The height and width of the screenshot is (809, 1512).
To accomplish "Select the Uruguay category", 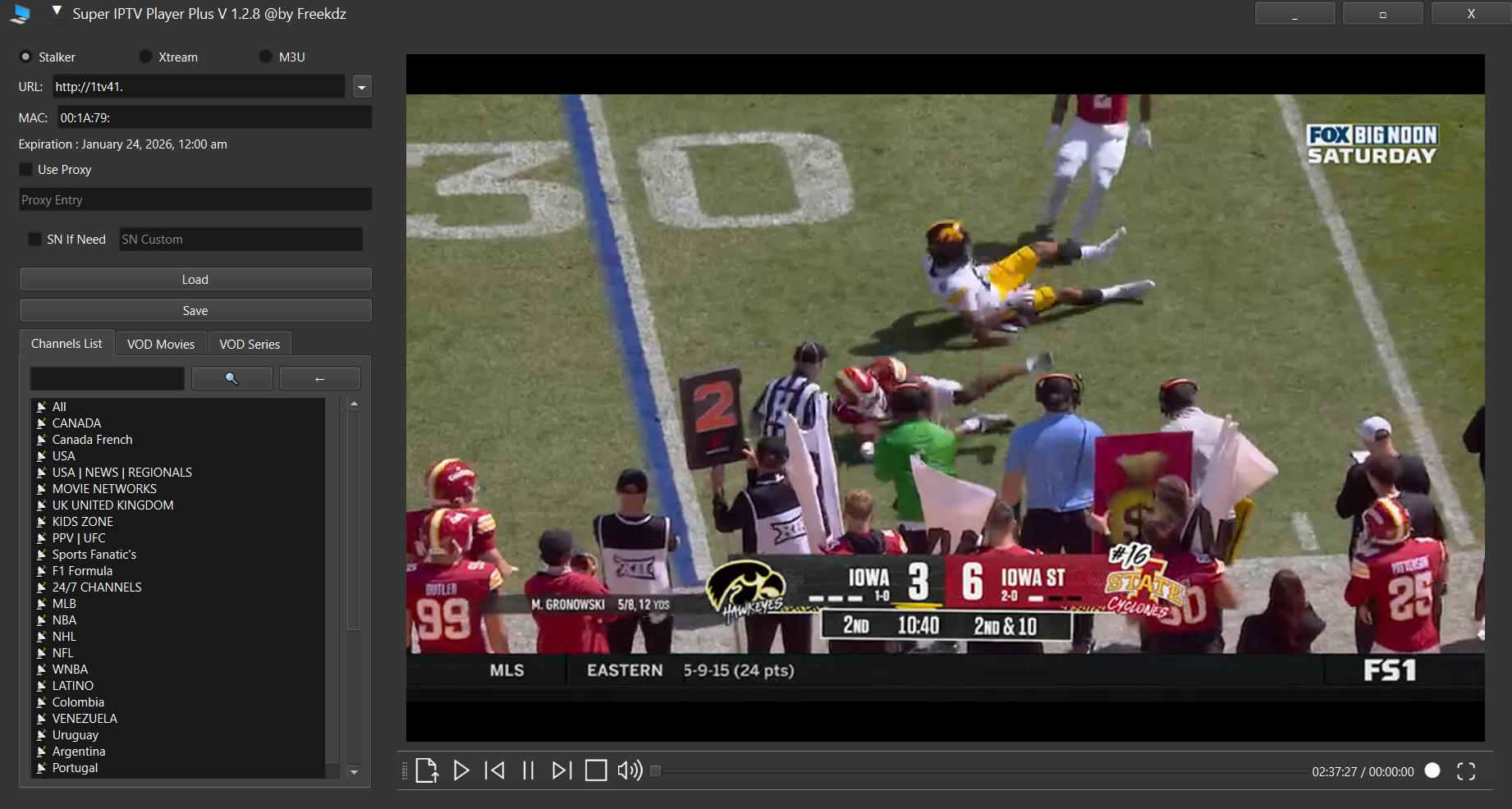I will pyautogui.click(x=178, y=734).
